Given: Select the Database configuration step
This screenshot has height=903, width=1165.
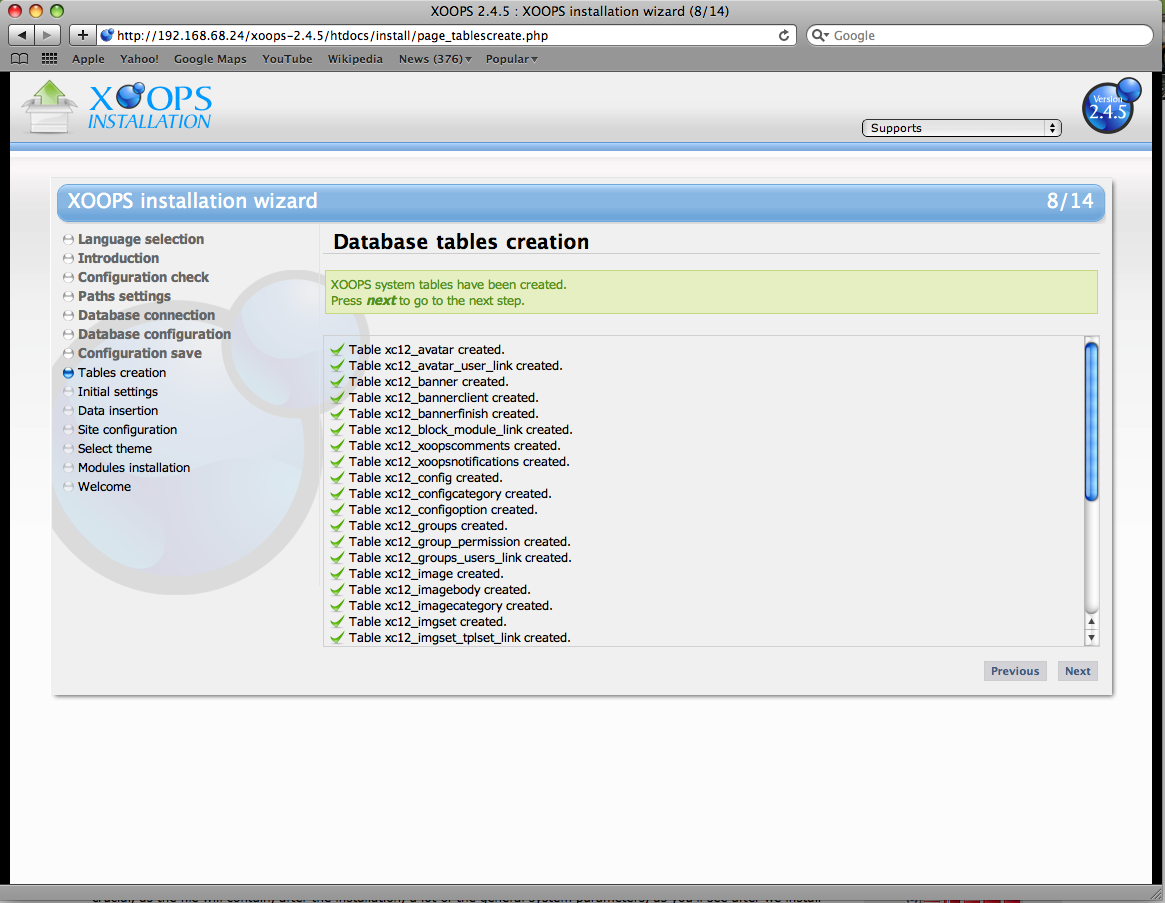Looking at the screenshot, I should point(153,334).
